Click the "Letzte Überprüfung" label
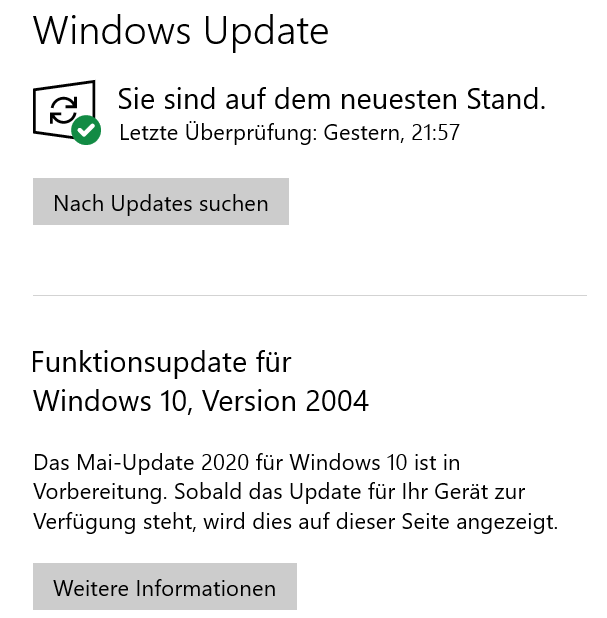This screenshot has width=607, height=618. [x=217, y=133]
